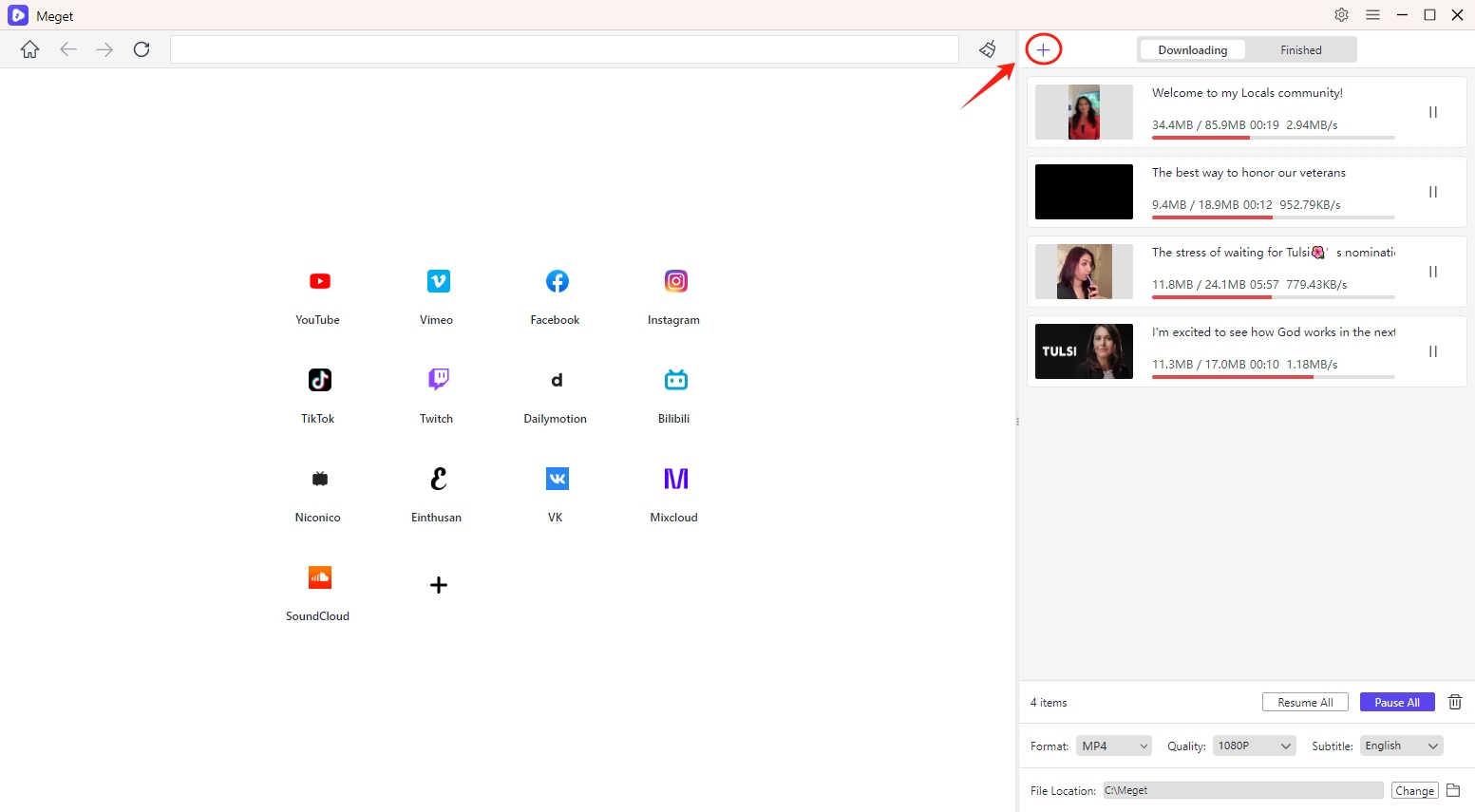Open the hamburger menu in title bar
This screenshot has width=1475, height=812.
pos(1372,15)
